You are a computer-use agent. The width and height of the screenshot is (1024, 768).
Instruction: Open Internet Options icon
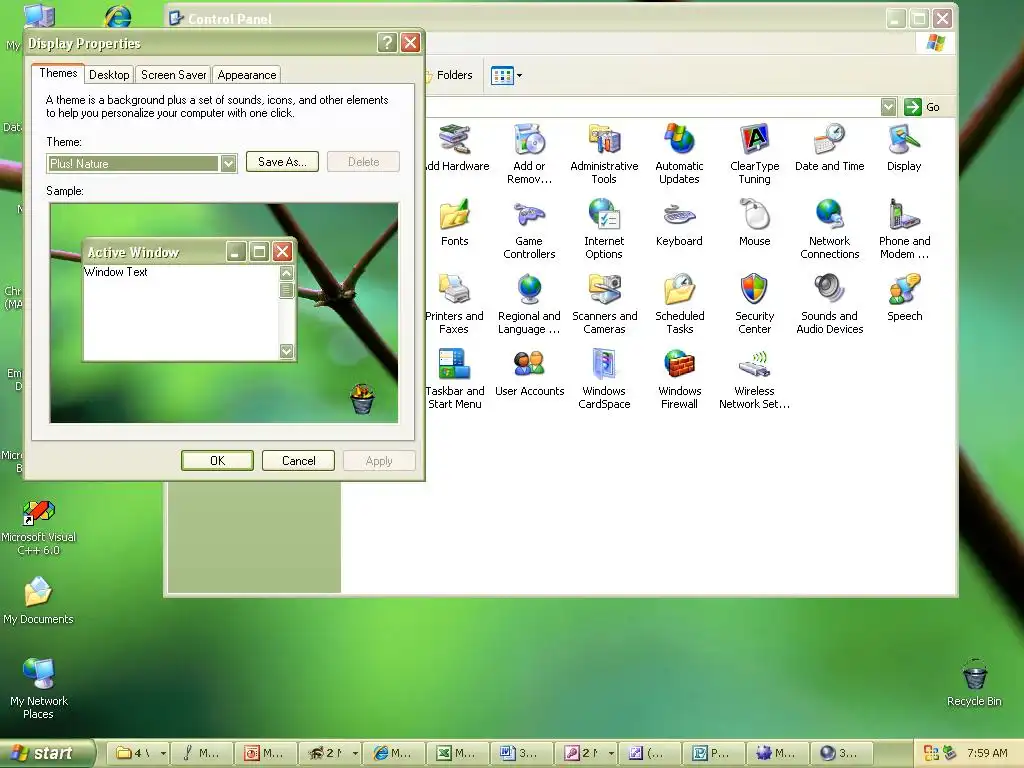tap(604, 229)
